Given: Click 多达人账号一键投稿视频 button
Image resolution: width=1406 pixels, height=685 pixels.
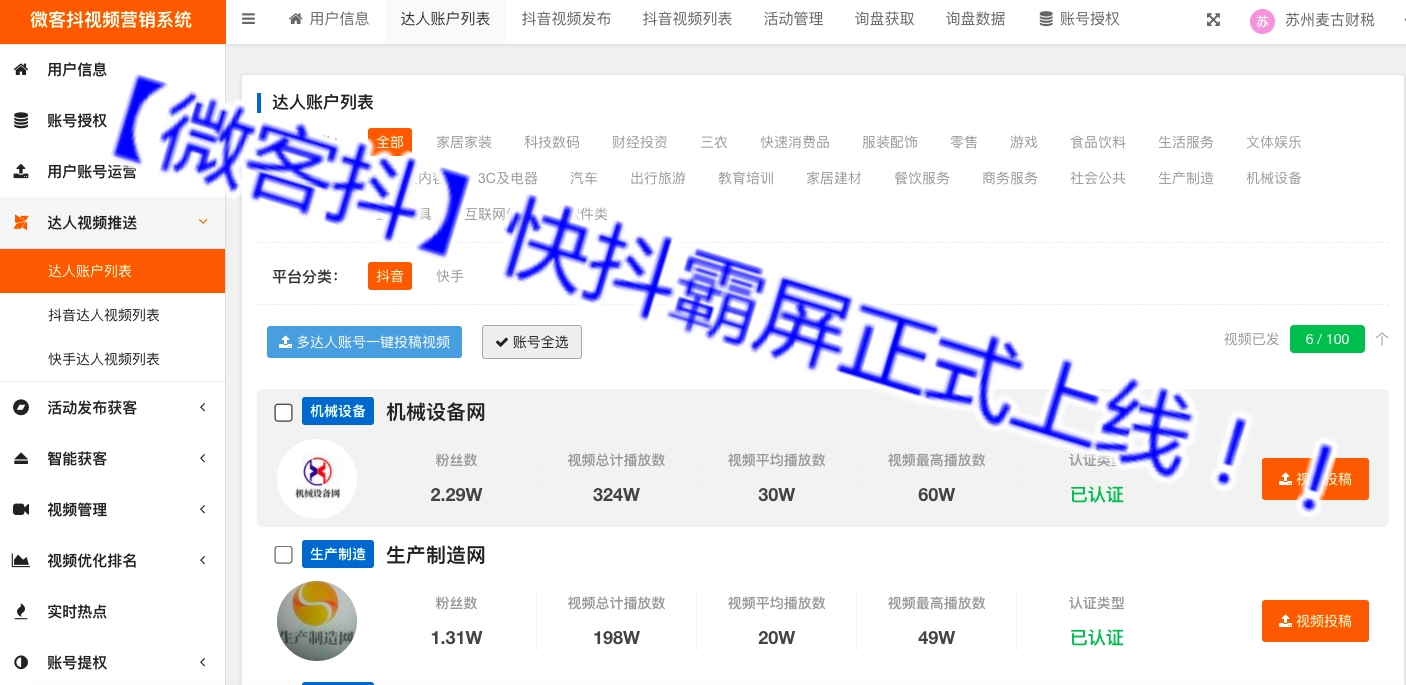Looking at the screenshot, I should (364, 342).
